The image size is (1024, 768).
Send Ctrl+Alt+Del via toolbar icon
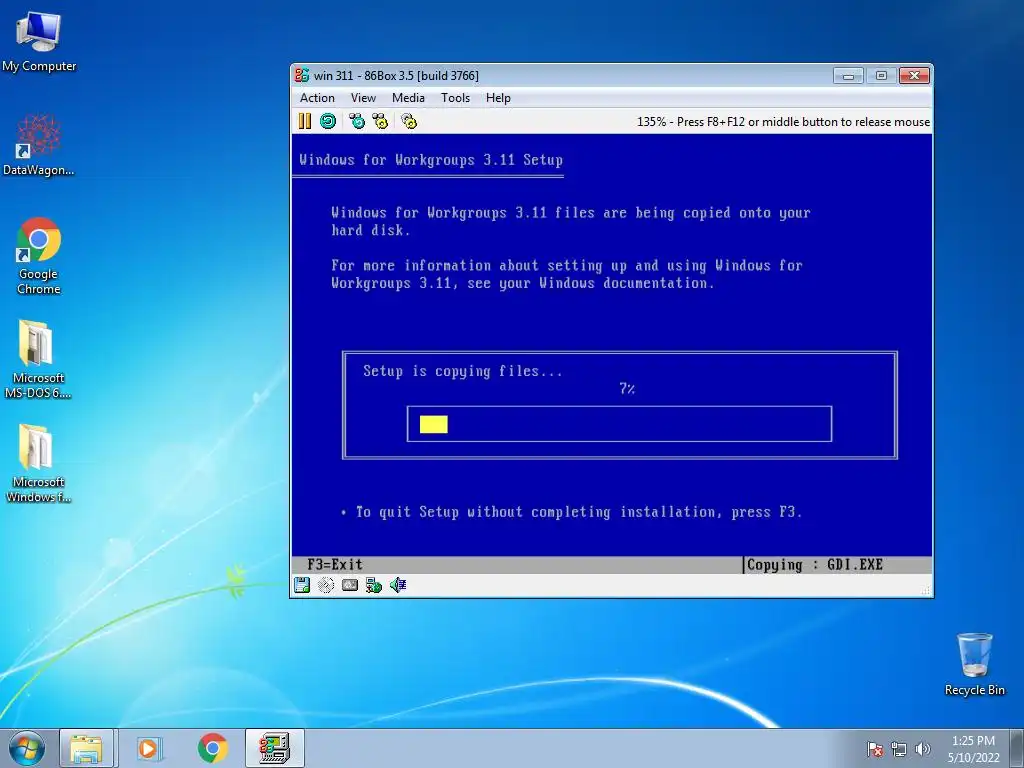click(357, 121)
